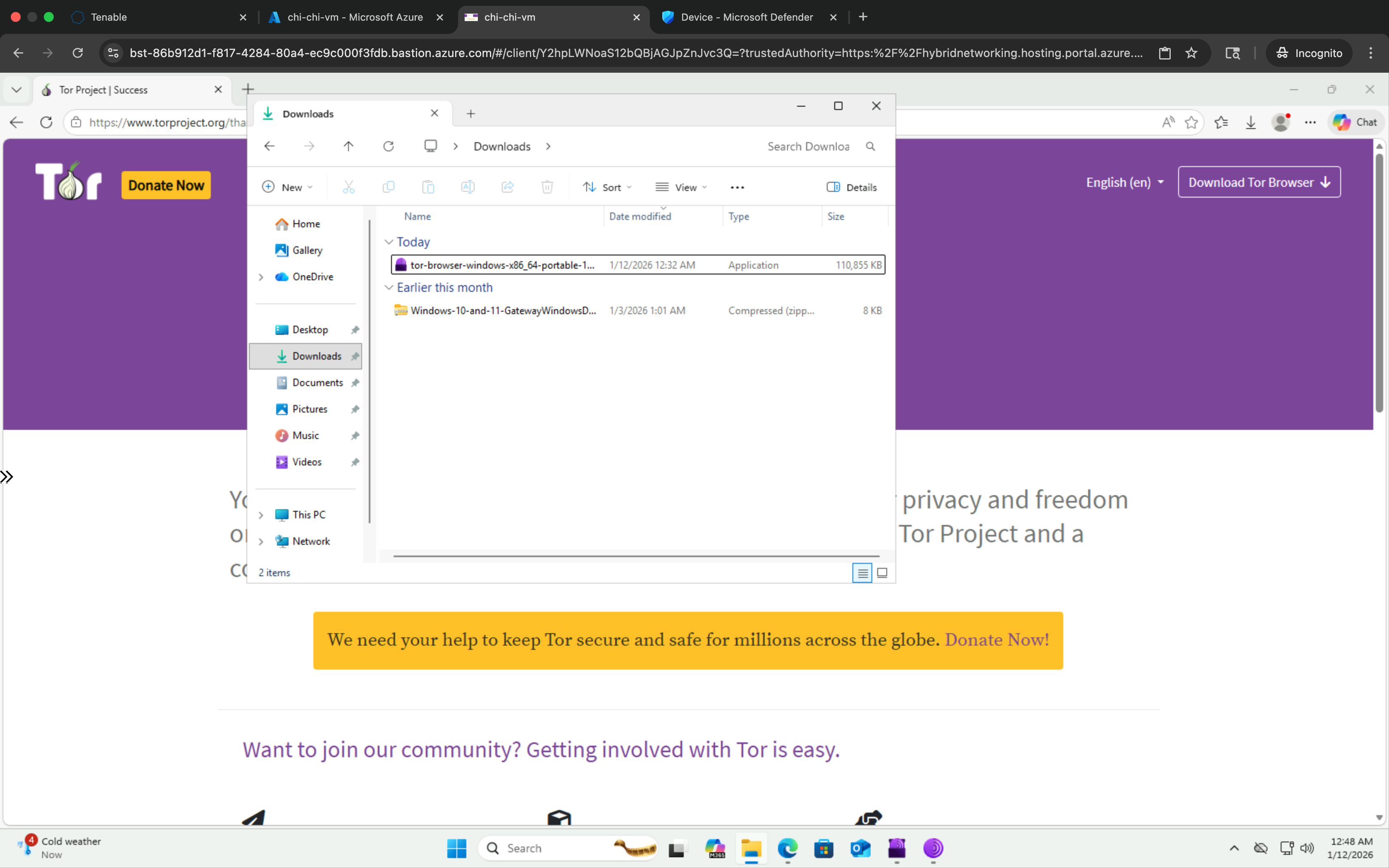Click the Share icon in Explorer toolbar

coord(507,187)
